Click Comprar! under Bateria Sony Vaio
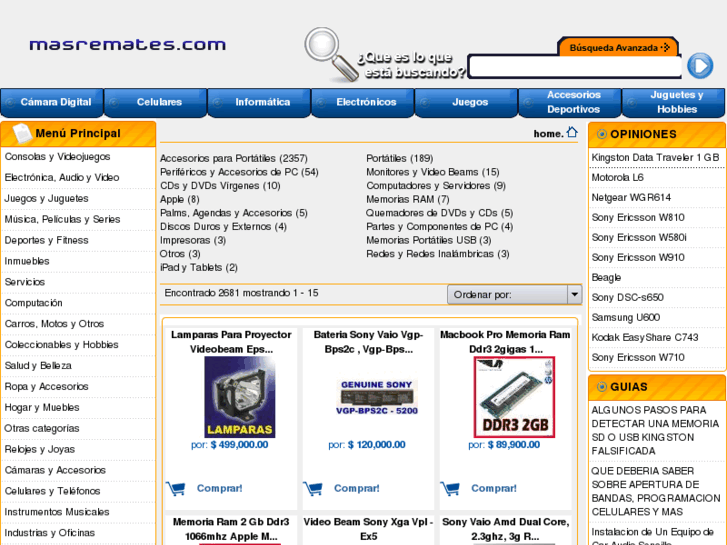Viewport: 727px width, 545px height. 357,488
